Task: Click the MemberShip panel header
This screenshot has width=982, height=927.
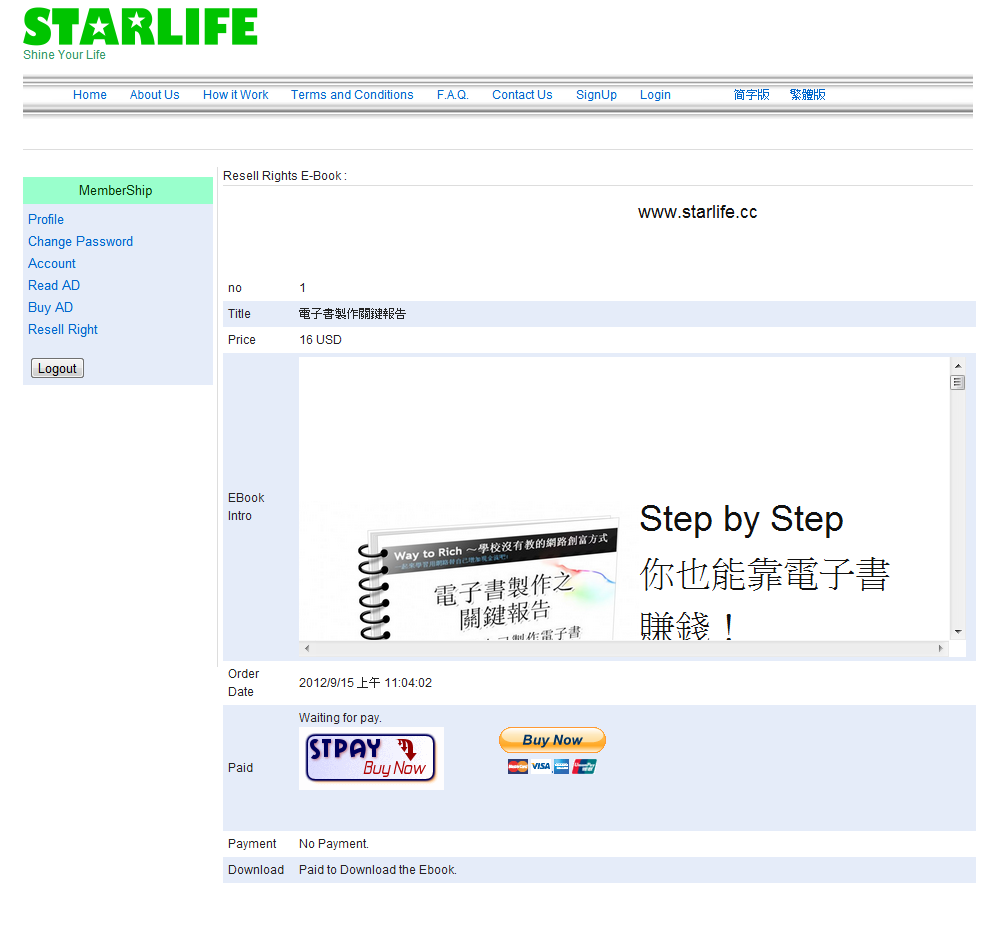Action: [118, 190]
